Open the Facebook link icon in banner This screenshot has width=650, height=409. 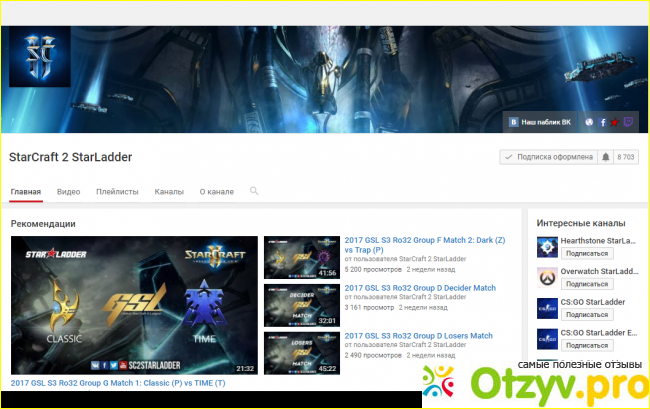point(603,122)
